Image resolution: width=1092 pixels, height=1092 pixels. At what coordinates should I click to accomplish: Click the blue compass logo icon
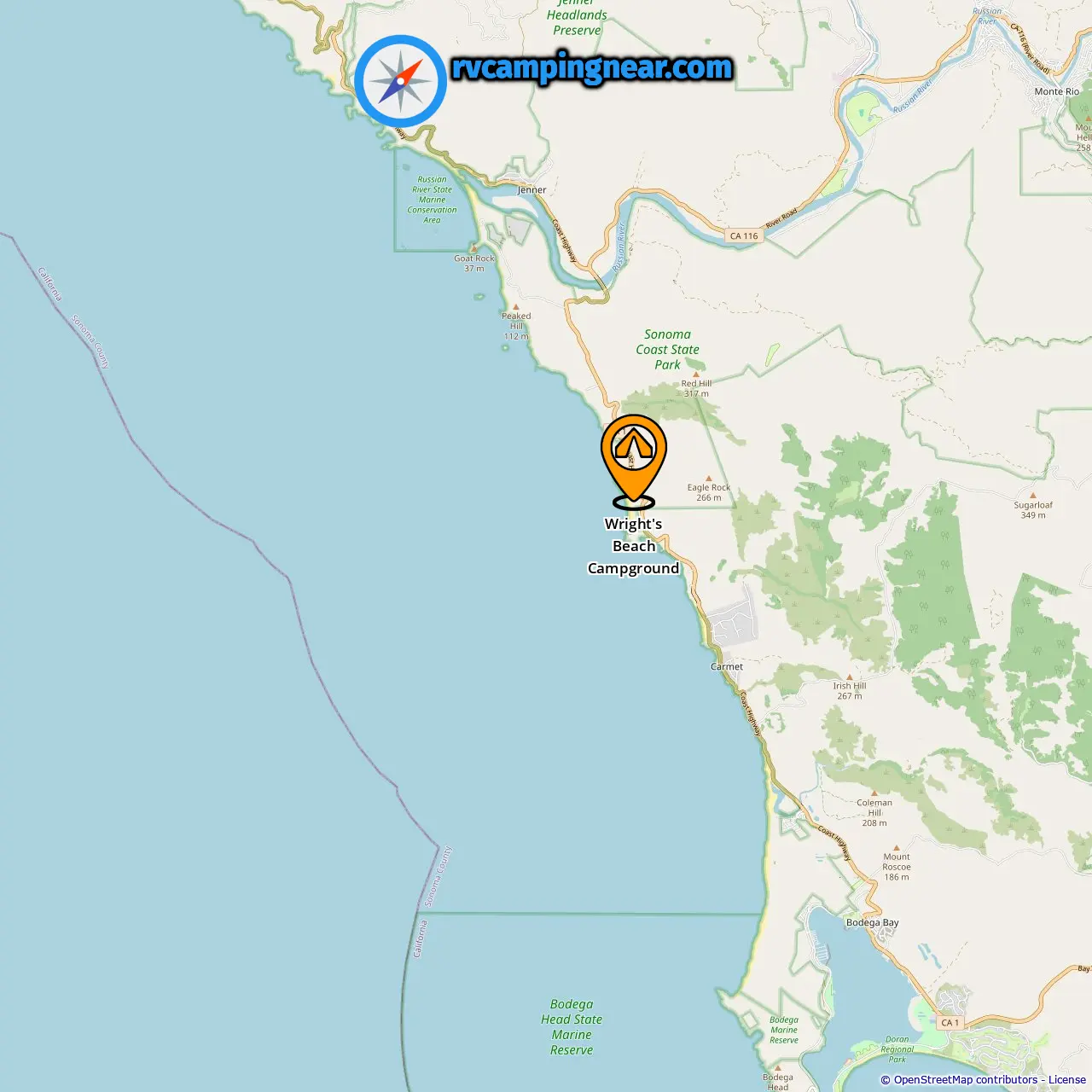point(400,81)
